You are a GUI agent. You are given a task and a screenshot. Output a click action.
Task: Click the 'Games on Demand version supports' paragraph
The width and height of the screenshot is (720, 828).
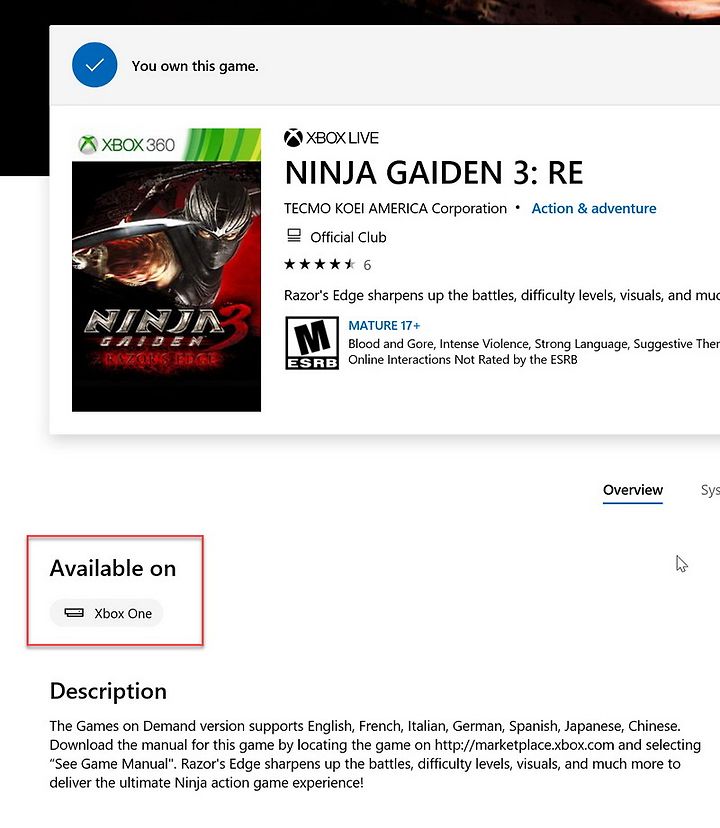pos(376,754)
